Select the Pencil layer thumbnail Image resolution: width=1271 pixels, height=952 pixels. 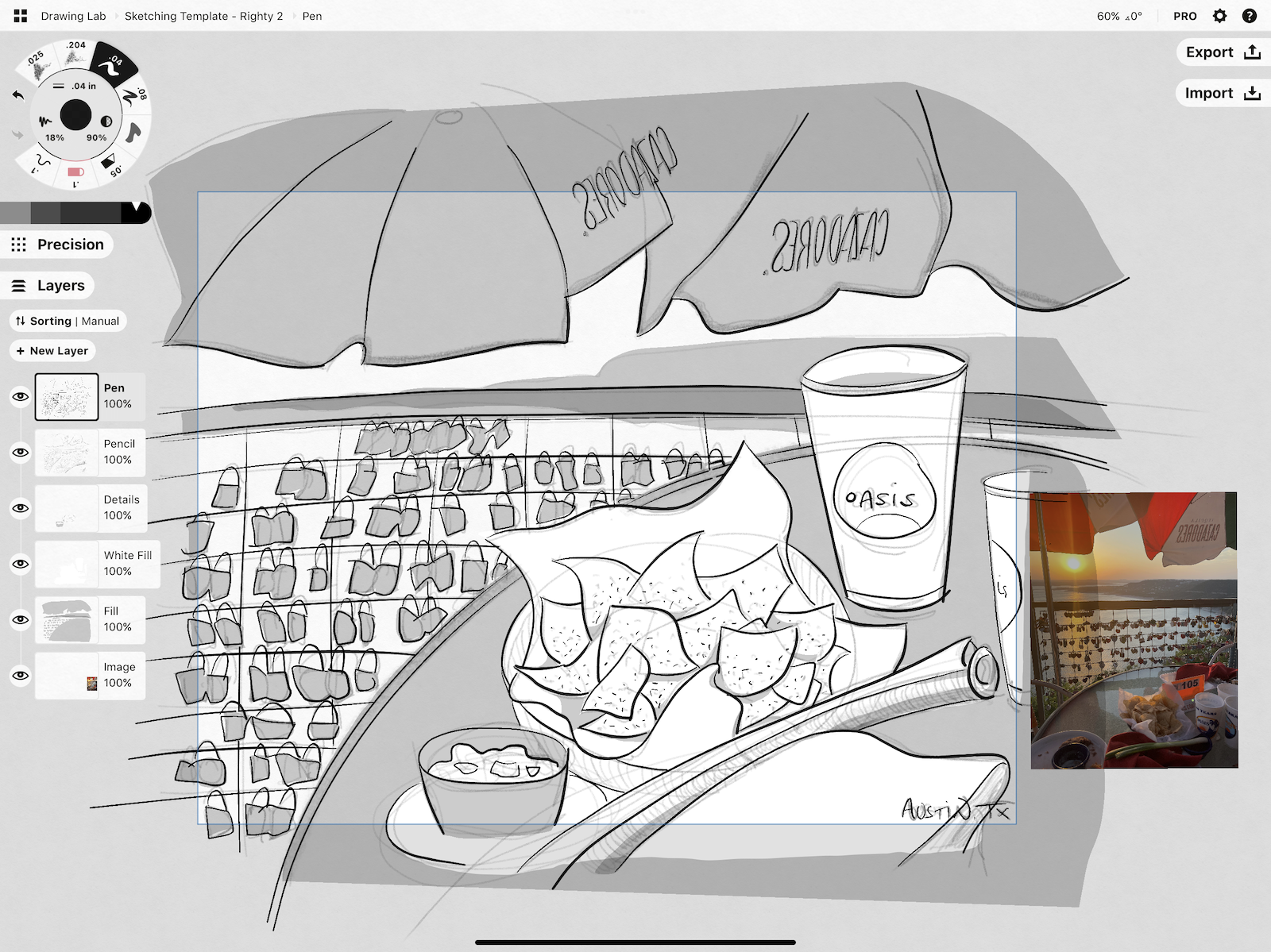67,453
